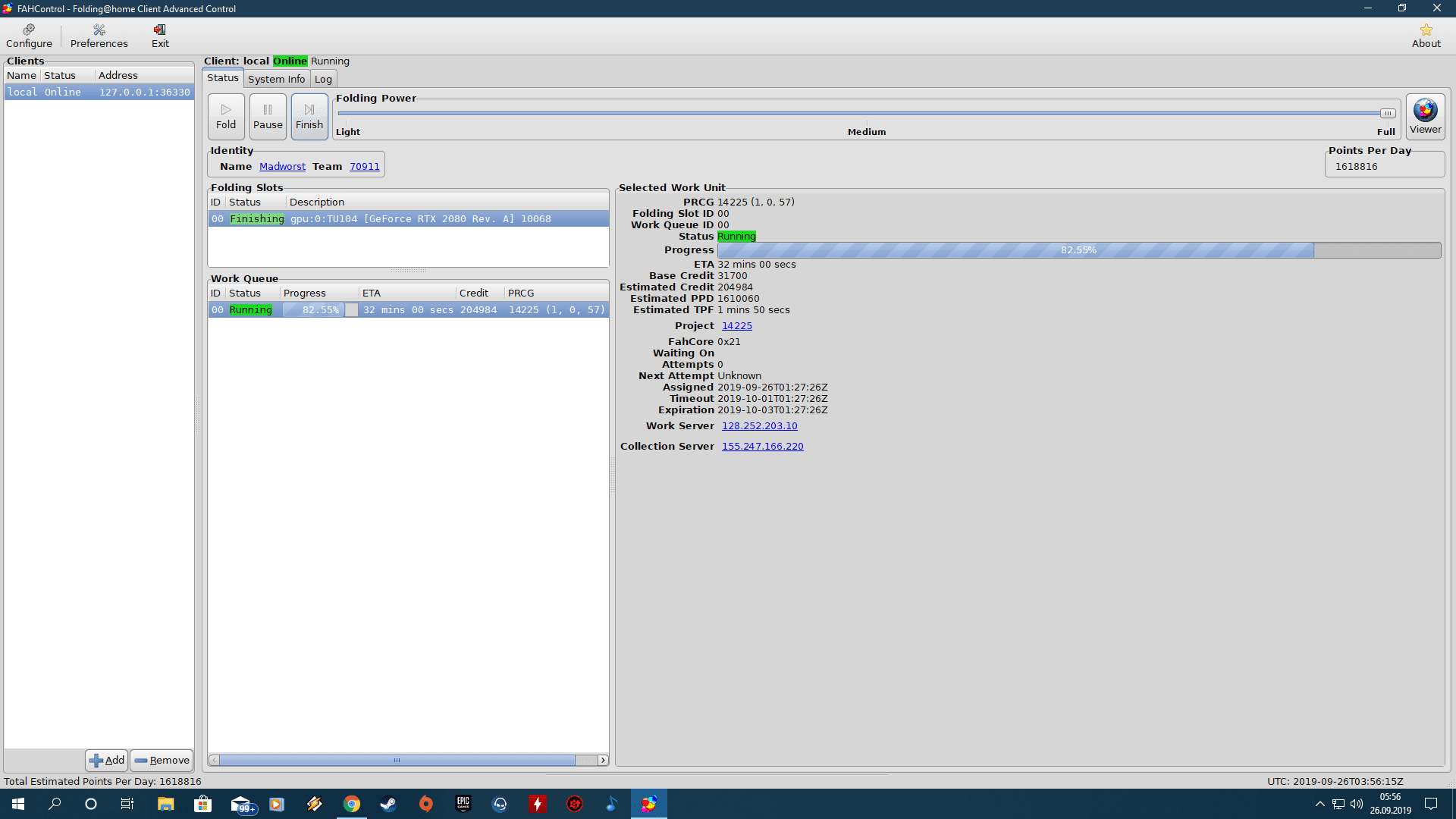
Task: Open the Madworst name link
Action: coord(282,167)
